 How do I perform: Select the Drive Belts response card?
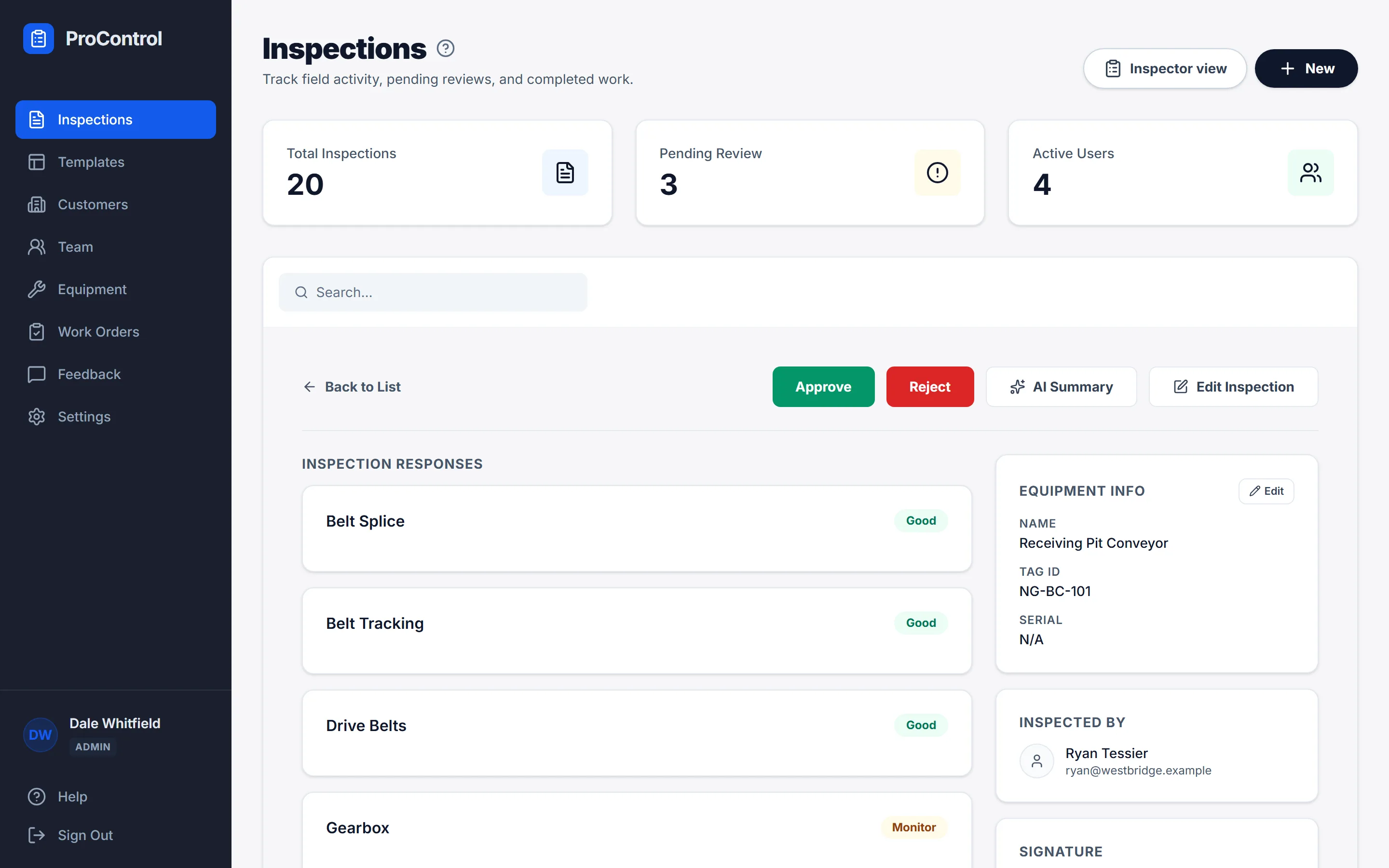637,733
